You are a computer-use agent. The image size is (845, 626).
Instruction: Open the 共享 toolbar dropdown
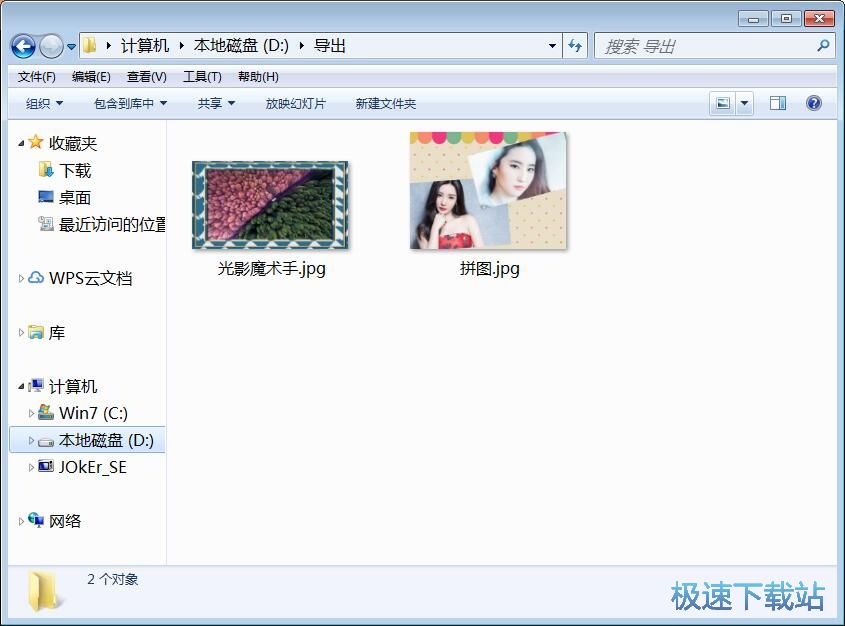(x=216, y=103)
